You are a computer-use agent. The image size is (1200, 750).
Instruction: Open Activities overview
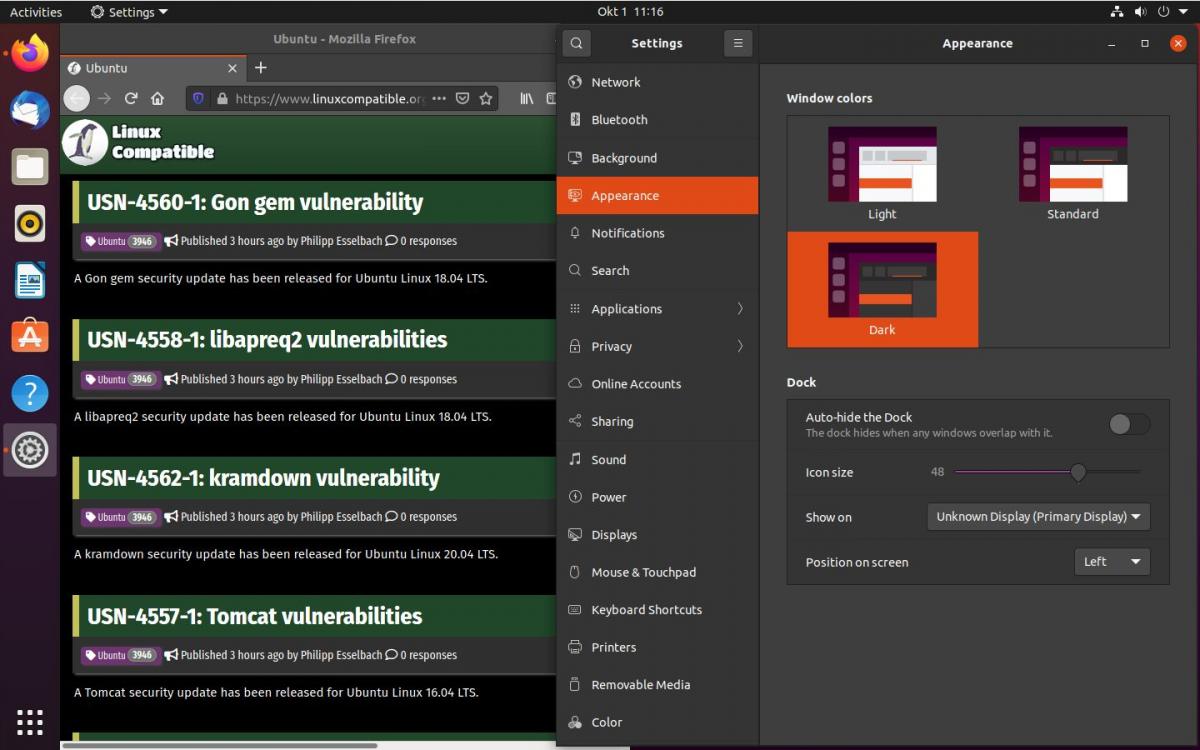click(x=36, y=12)
